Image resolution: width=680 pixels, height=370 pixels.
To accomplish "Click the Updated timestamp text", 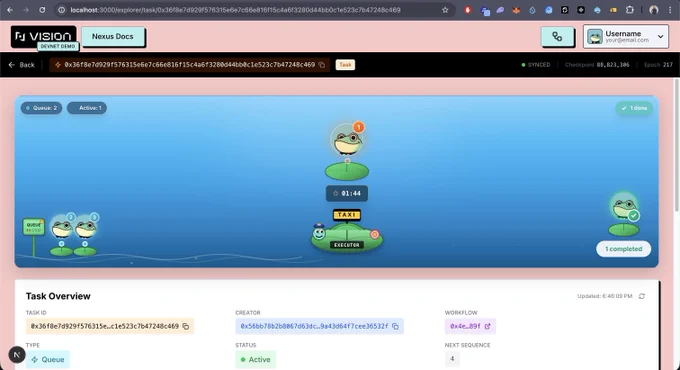I will pyautogui.click(x=605, y=296).
